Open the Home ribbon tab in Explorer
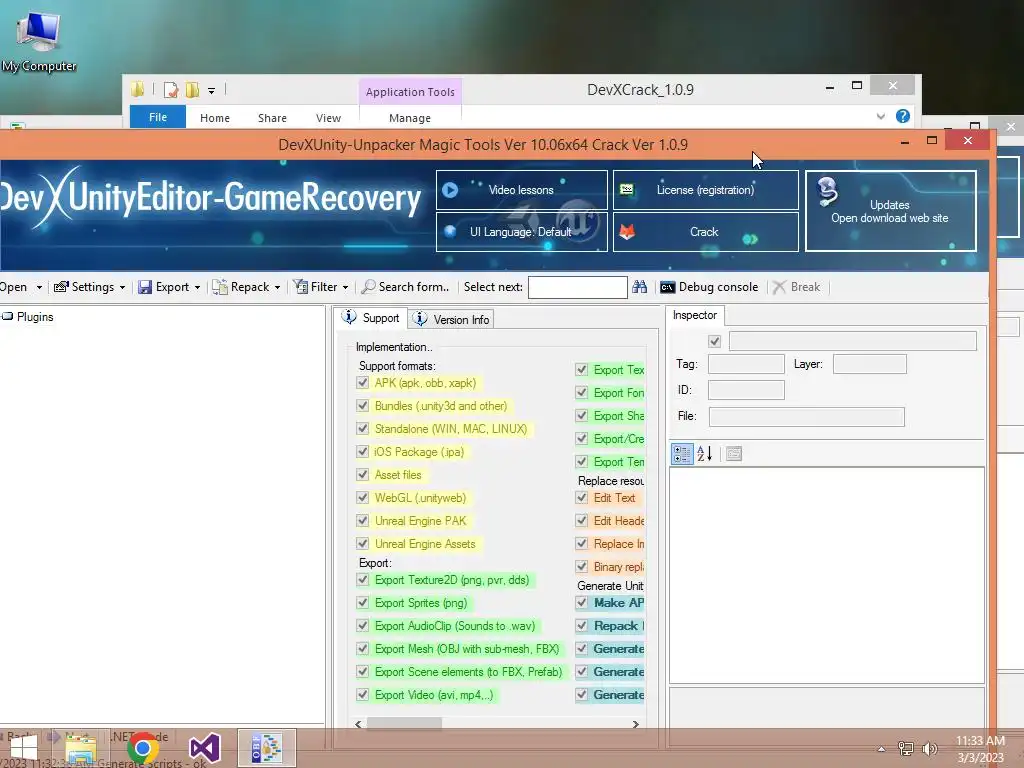 click(215, 118)
